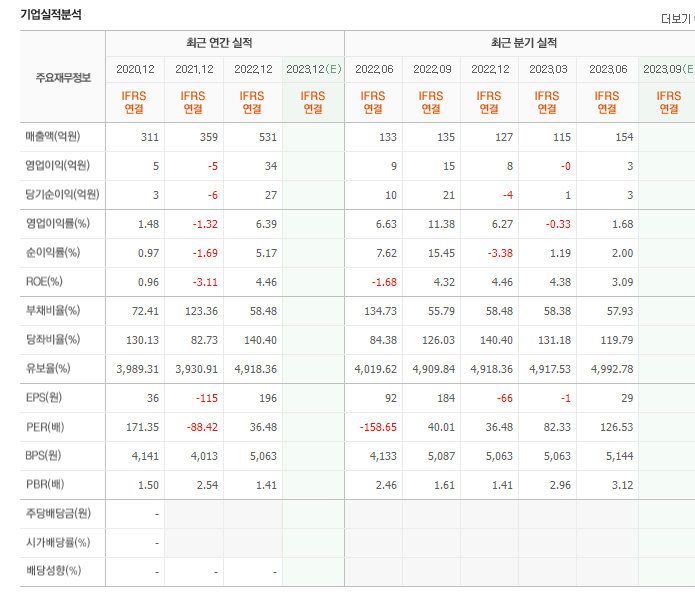This screenshot has width=695, height=595.
Task: Select the PER value 171.35
Action: click(142, 427)
